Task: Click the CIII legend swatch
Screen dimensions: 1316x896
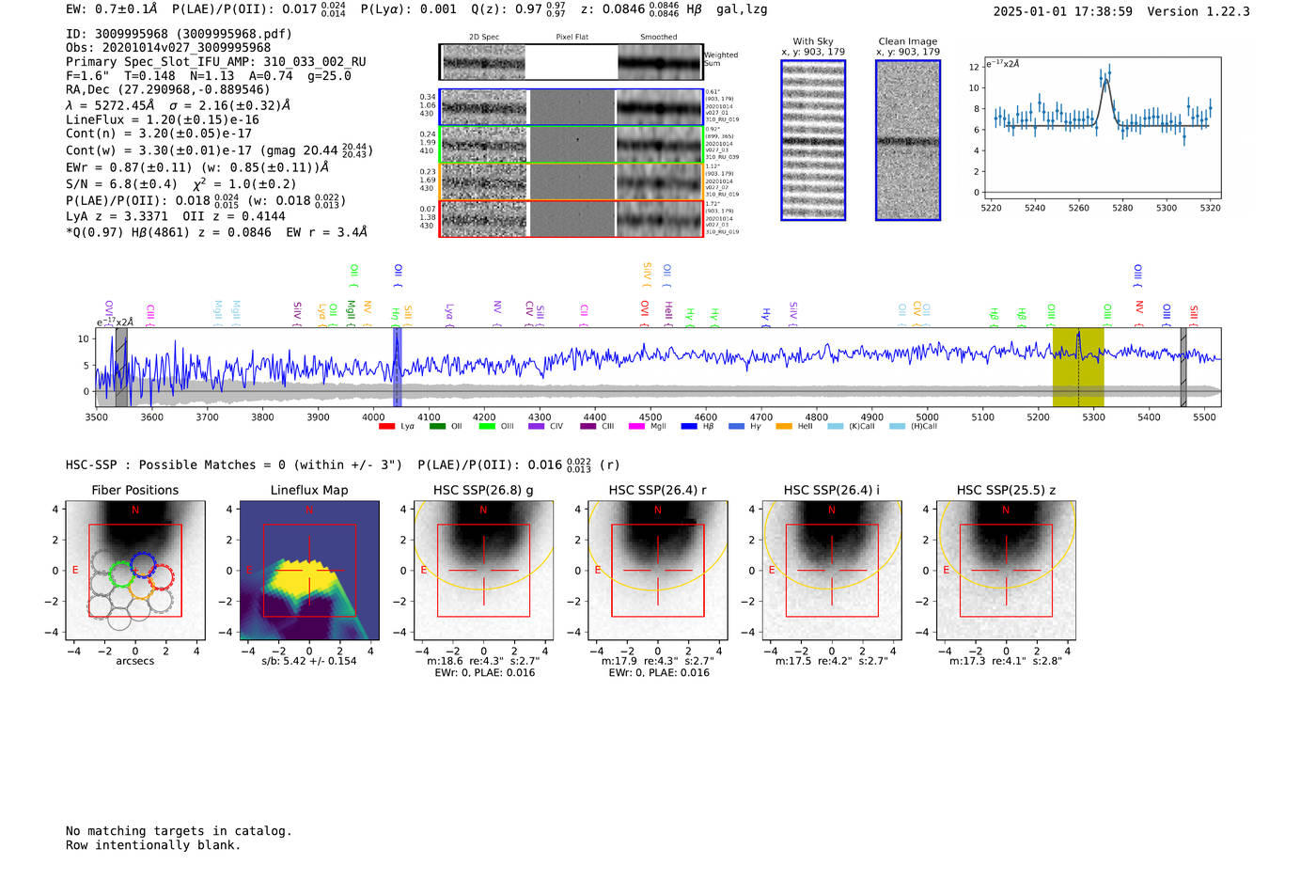Action: point(588,427)
